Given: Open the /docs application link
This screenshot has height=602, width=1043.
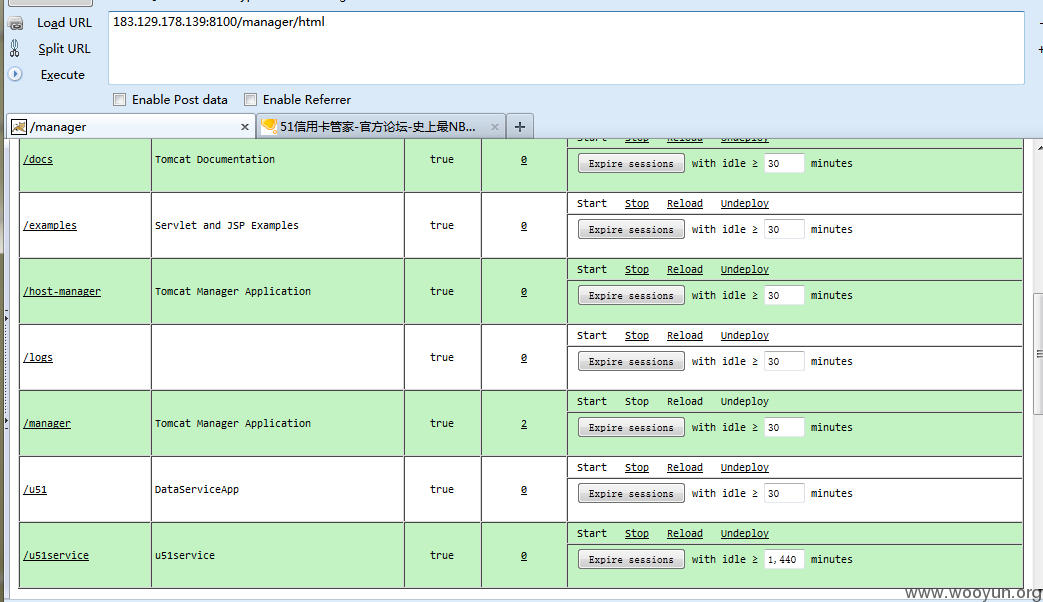Looking at the screenshot, I should (x=38, y=160).
